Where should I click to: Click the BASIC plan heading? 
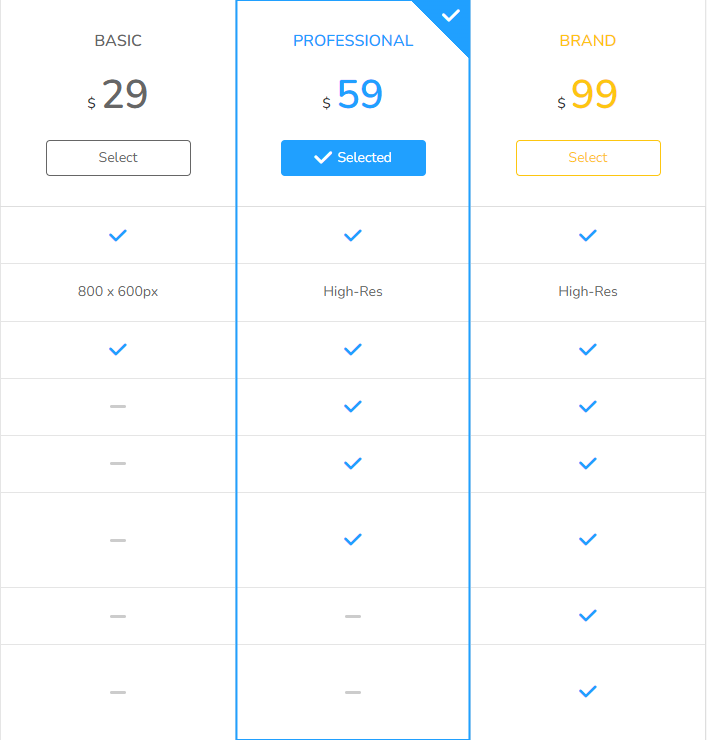(x=118, y=41)
